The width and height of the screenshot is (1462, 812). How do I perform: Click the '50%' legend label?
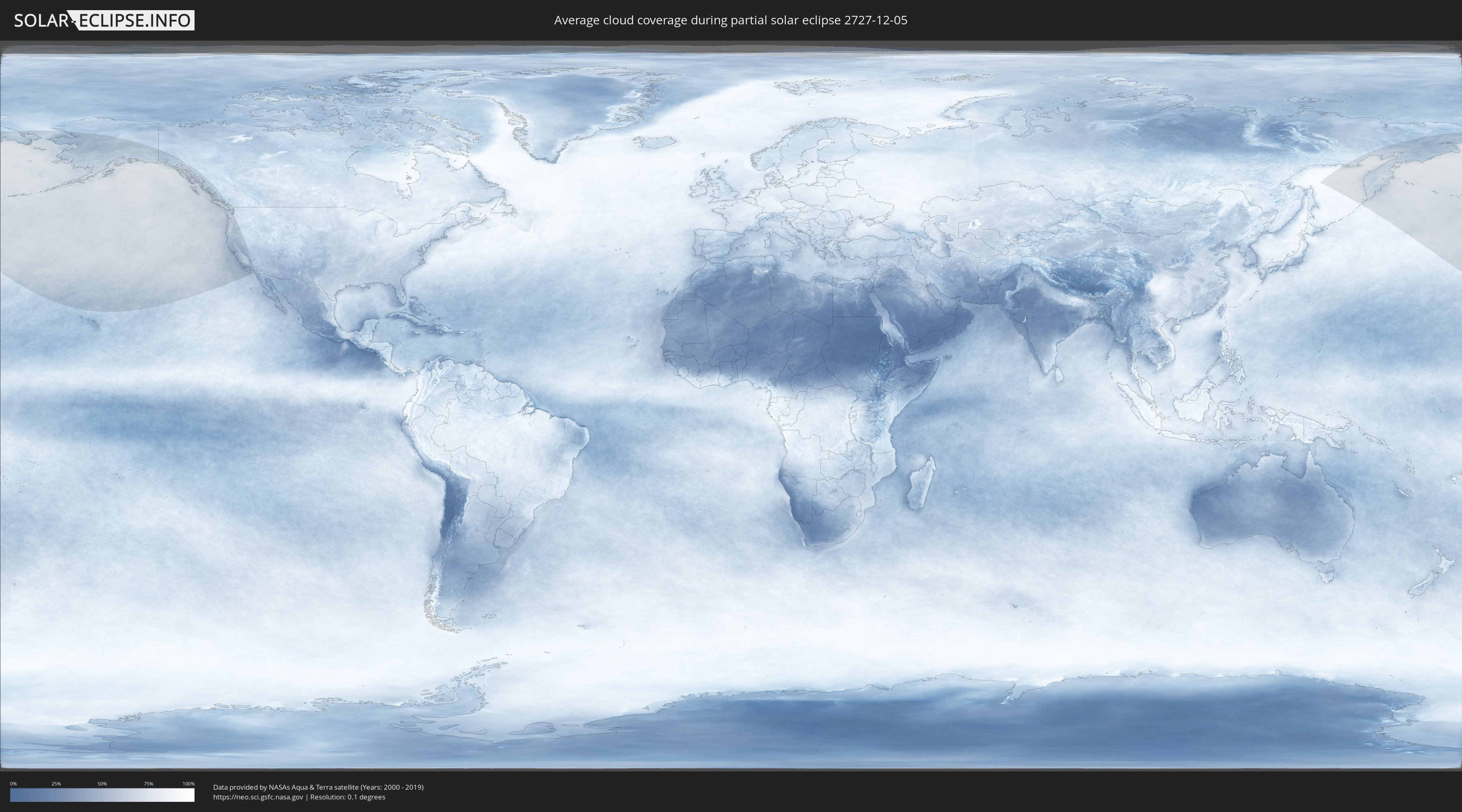(102, 784)
